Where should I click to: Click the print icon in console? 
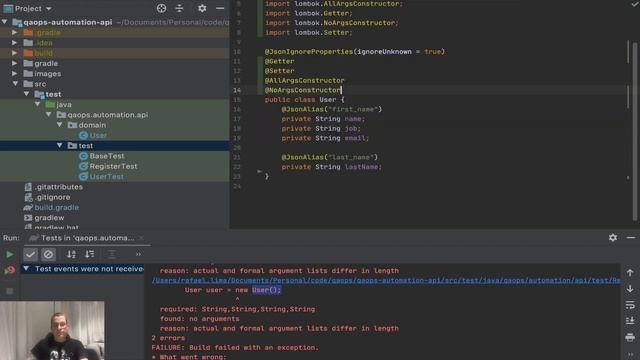[x=630, y=337]
